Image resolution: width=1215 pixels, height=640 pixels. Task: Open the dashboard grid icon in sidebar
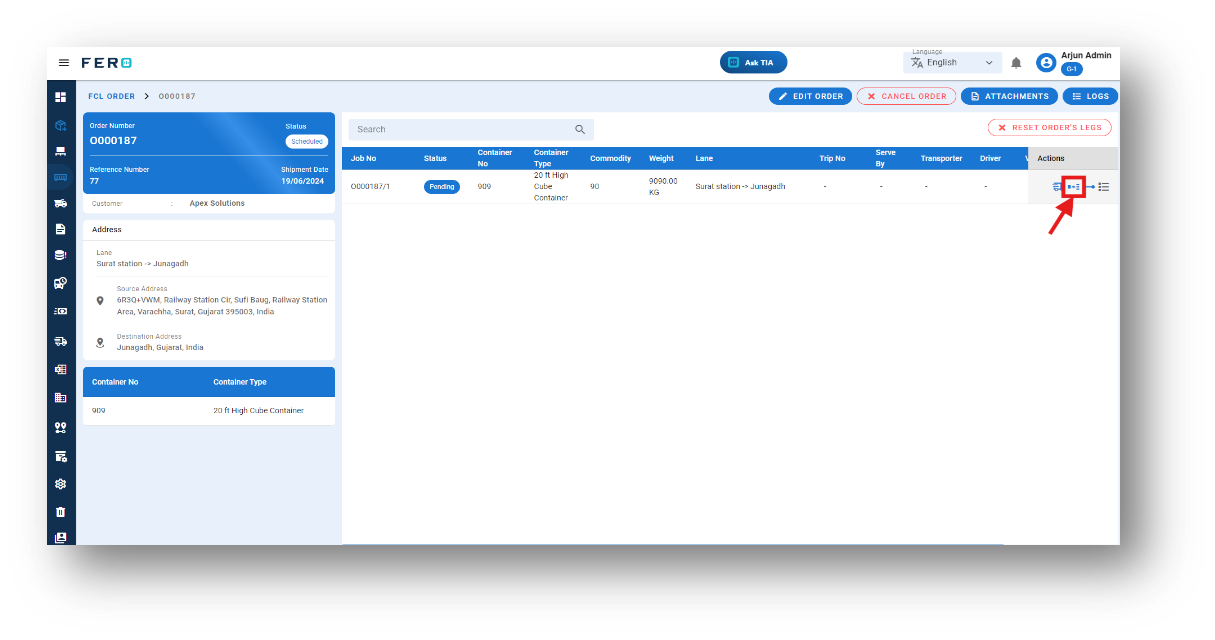pos(61,97)
